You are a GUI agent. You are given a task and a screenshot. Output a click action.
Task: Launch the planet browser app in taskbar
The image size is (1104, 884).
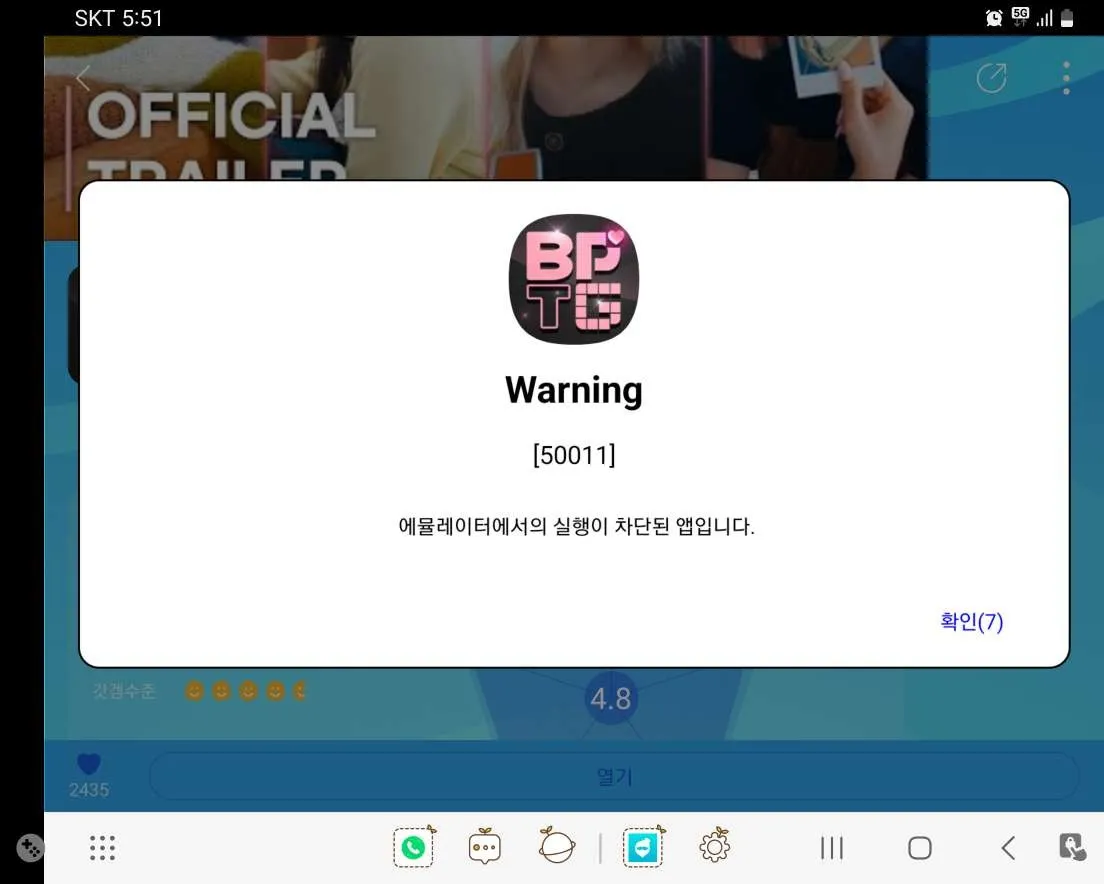pyautogui.click(x=556, y=848)
